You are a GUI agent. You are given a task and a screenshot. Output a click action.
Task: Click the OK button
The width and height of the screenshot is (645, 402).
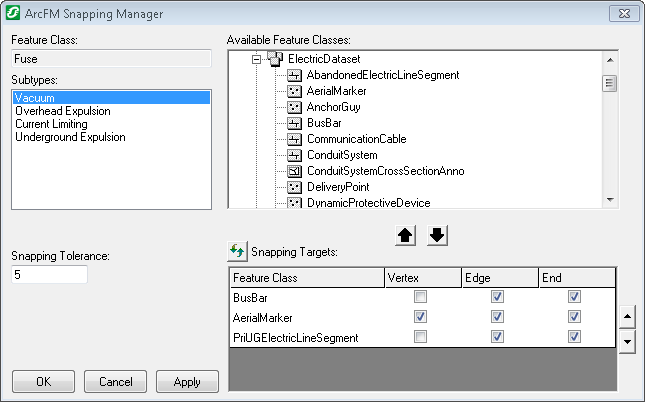coord(44,381)
